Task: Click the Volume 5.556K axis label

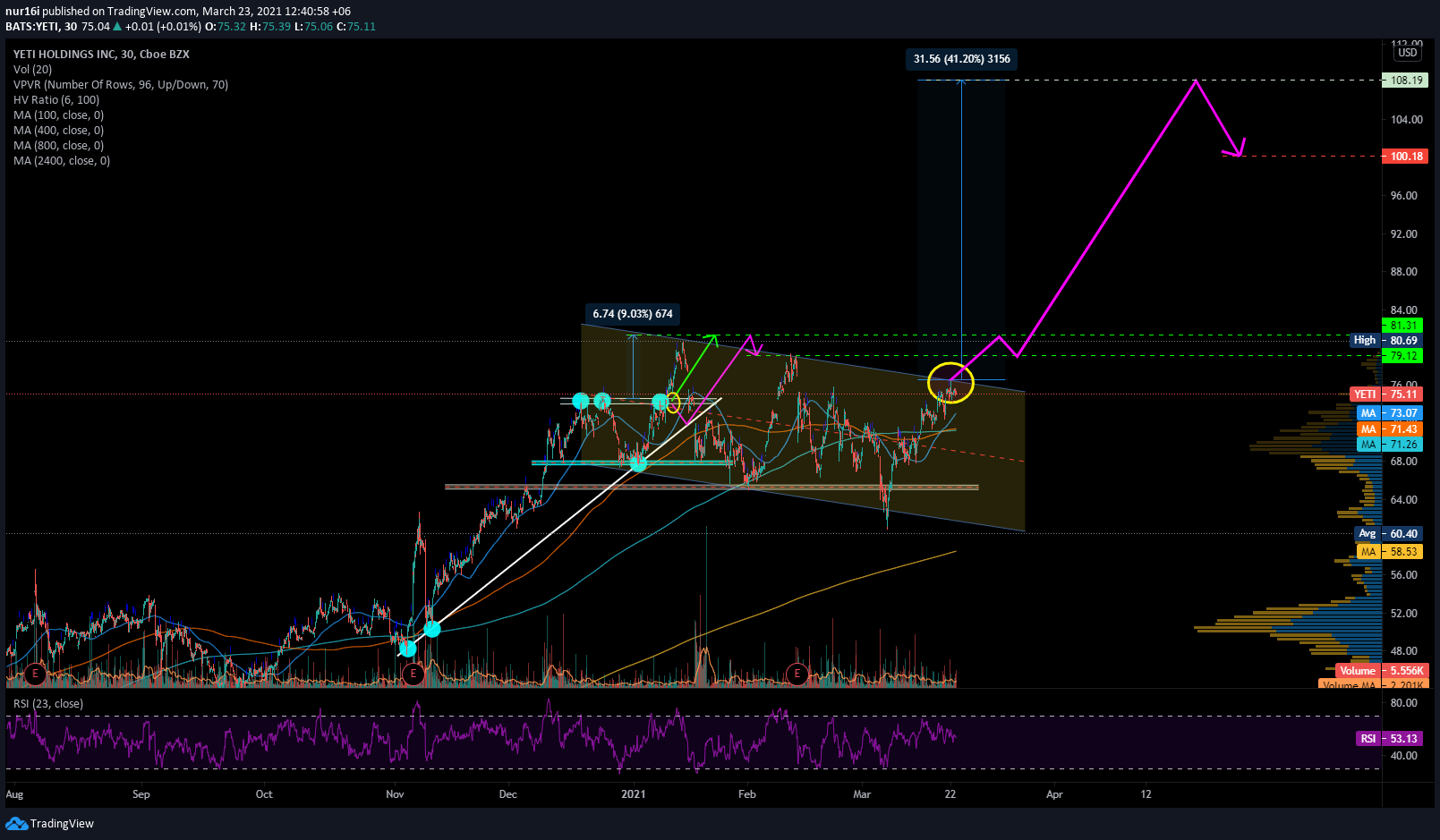Action: click(x=1381, y=671)
